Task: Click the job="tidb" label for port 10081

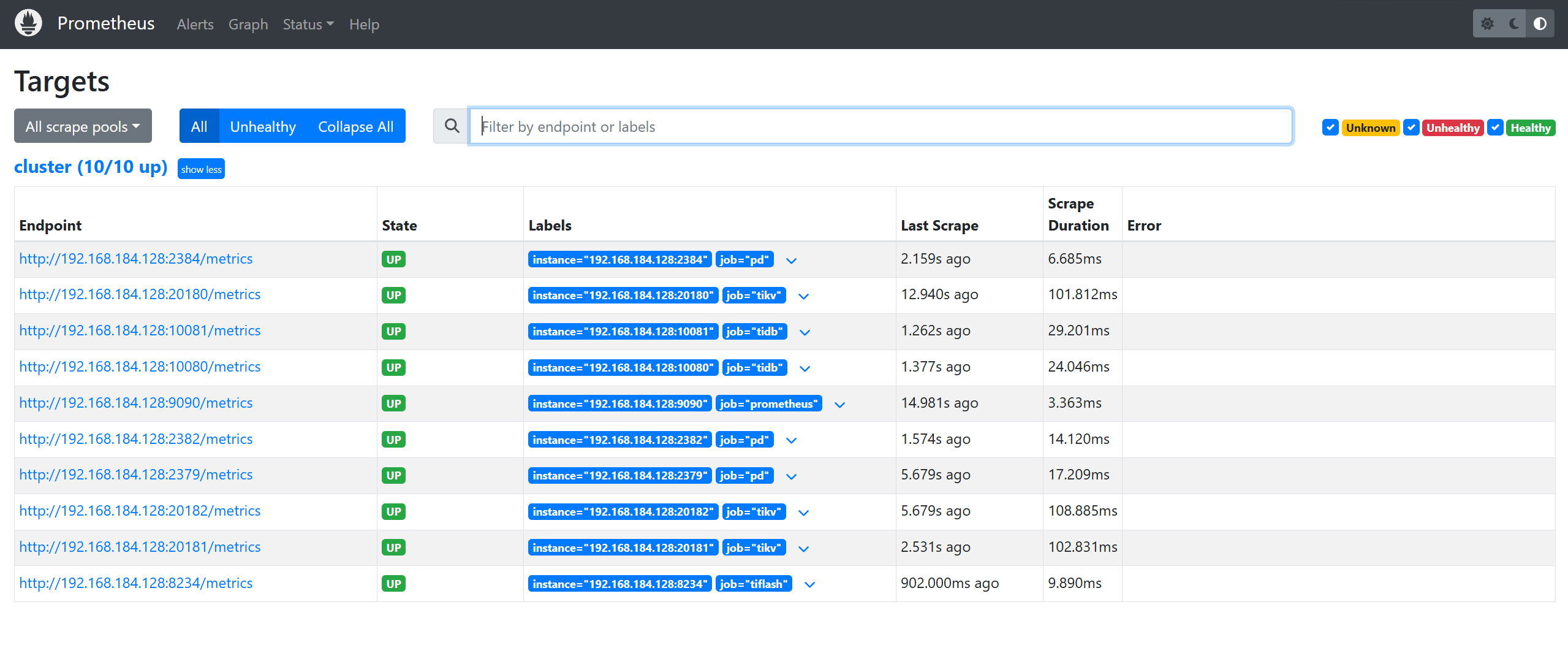Action: point(754,331)
